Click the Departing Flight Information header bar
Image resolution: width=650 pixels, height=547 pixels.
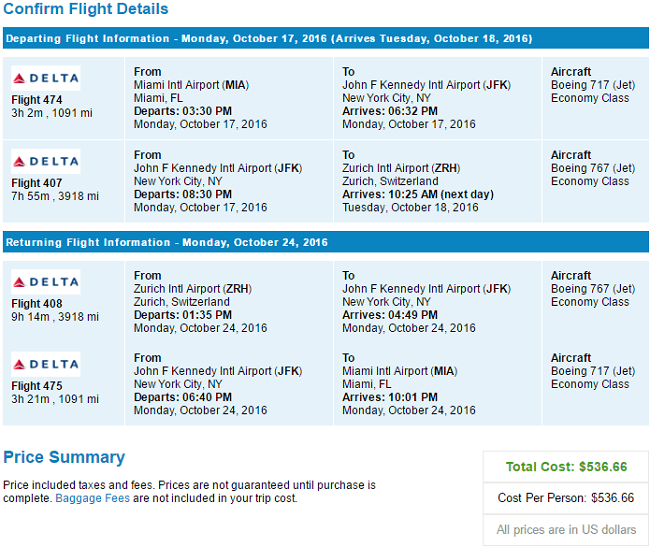[325, 38]
